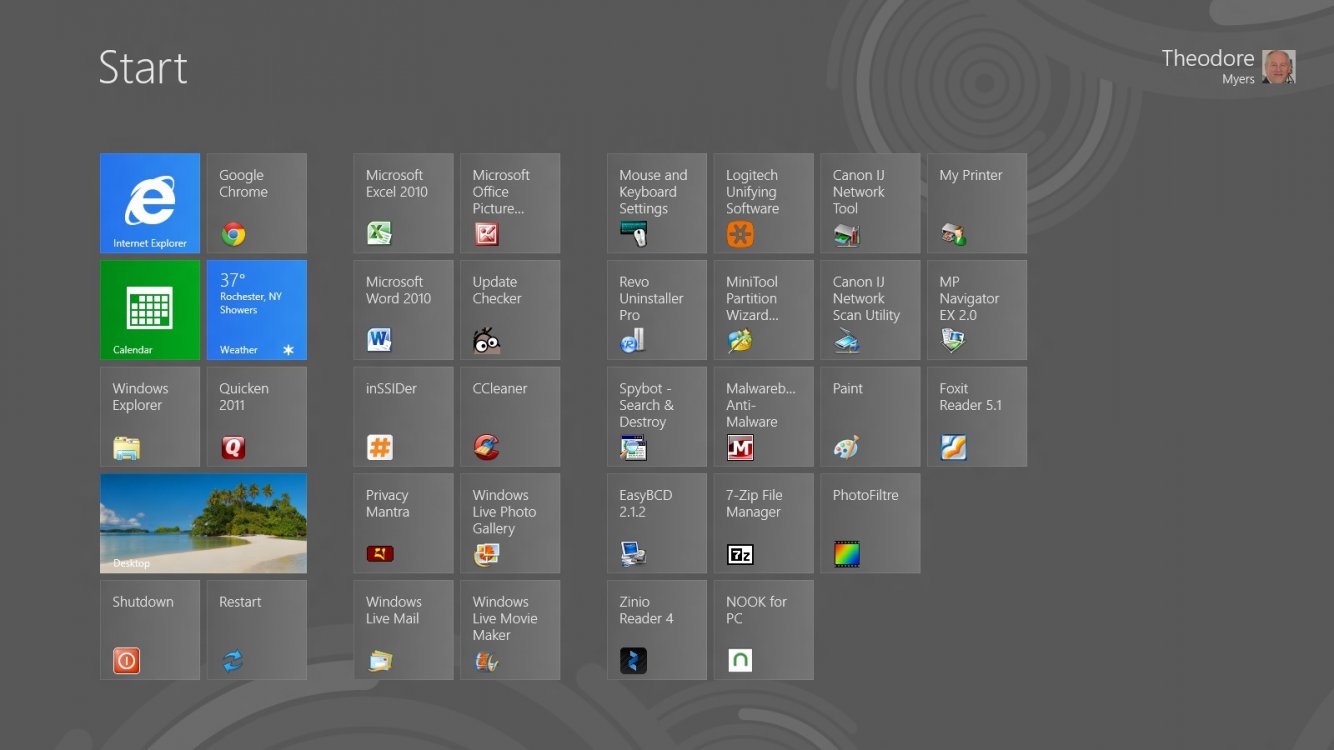Launch Spybot - Search & Destroy

pyautogui.click(x=657, y=417)
